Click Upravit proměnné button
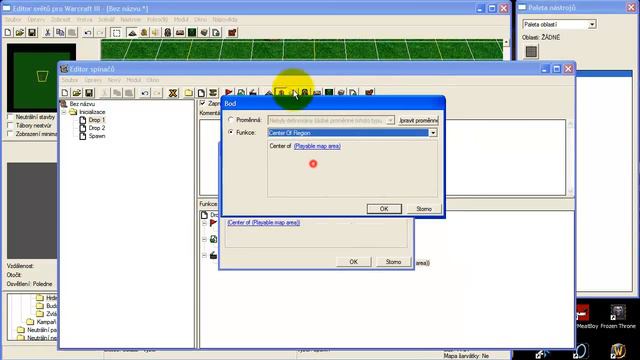Screen dimensions: 640x360 [x=418, y=120]
